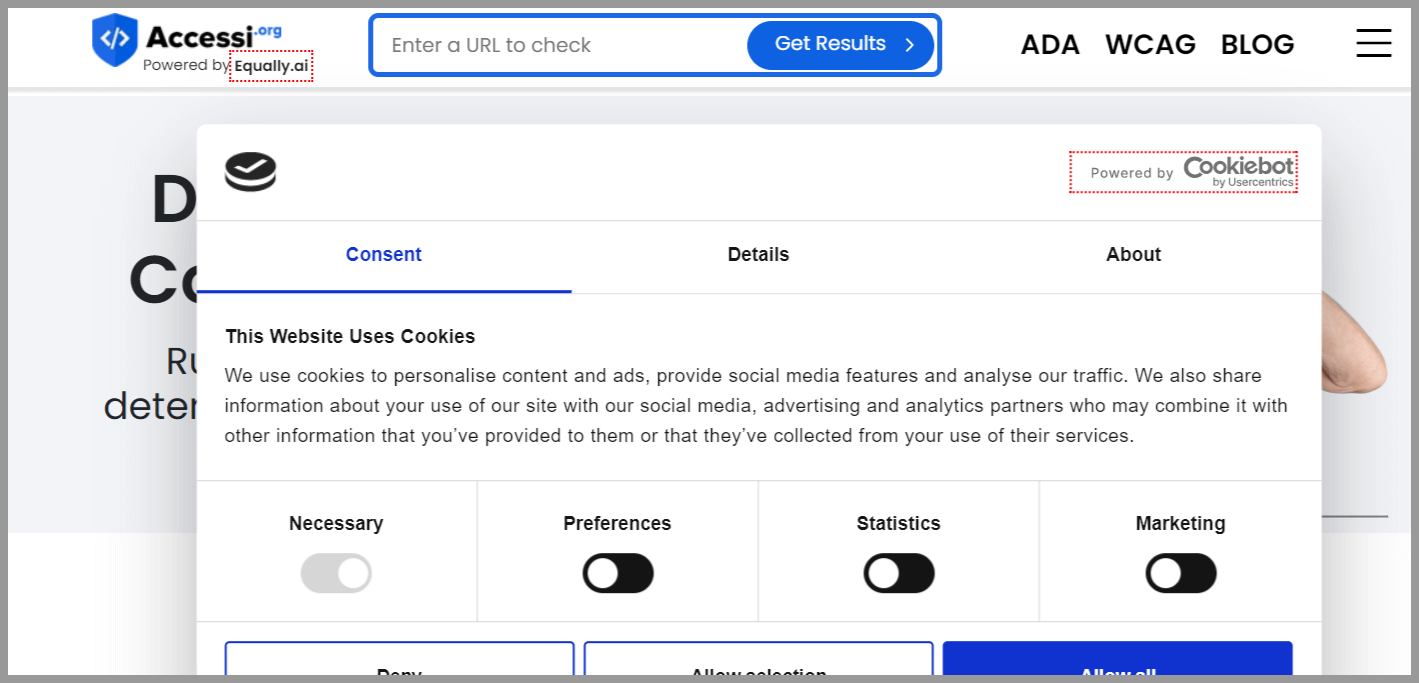Viewport: 1419px width, 683px height.
Task: Focus the Enter a URL to check field
Action: tap(560, 45)
